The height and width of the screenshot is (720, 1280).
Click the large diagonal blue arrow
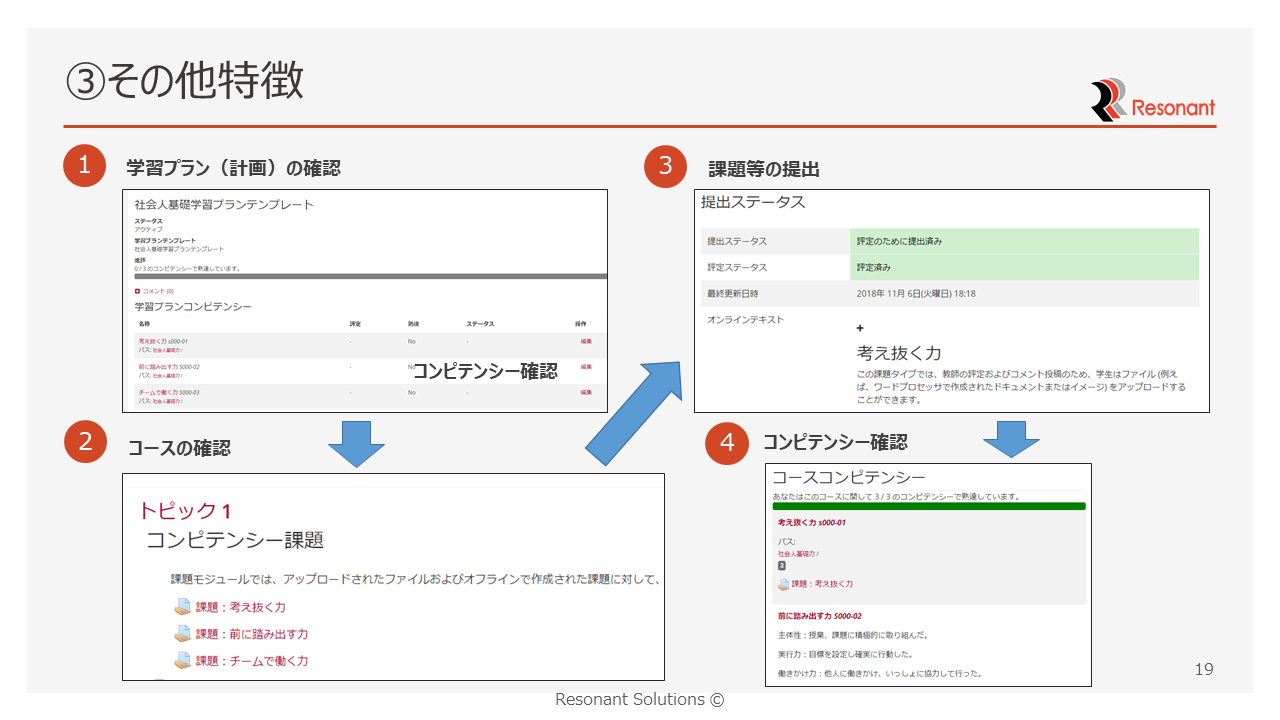(x=632, y=411)
